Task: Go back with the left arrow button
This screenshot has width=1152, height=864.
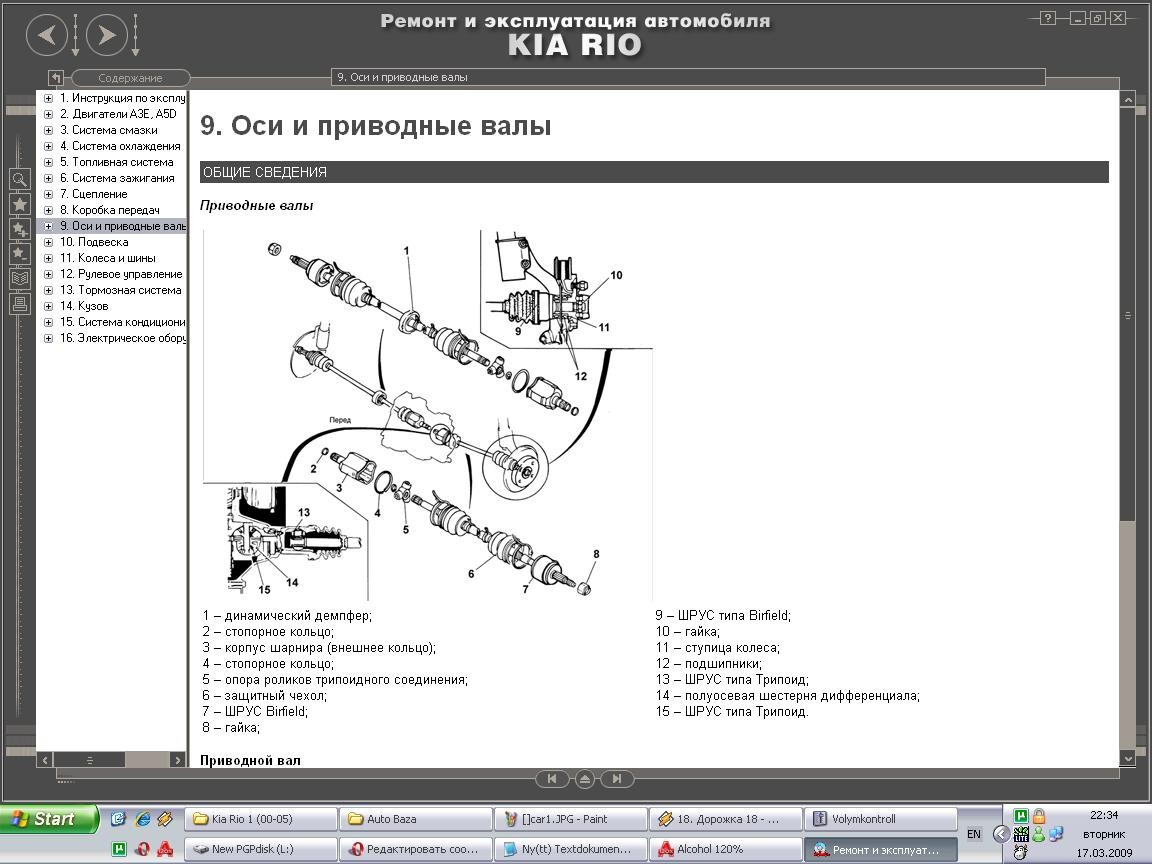Action: 47,35
